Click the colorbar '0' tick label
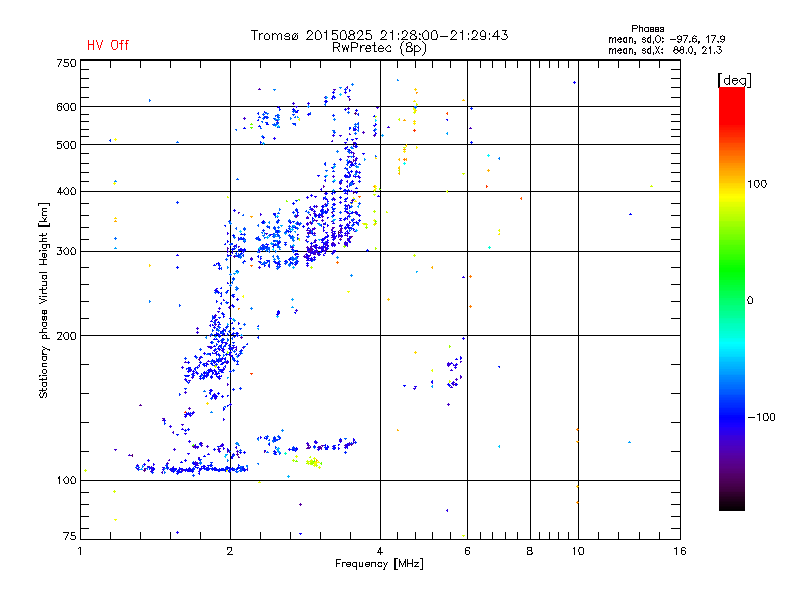 coord(750,301)
